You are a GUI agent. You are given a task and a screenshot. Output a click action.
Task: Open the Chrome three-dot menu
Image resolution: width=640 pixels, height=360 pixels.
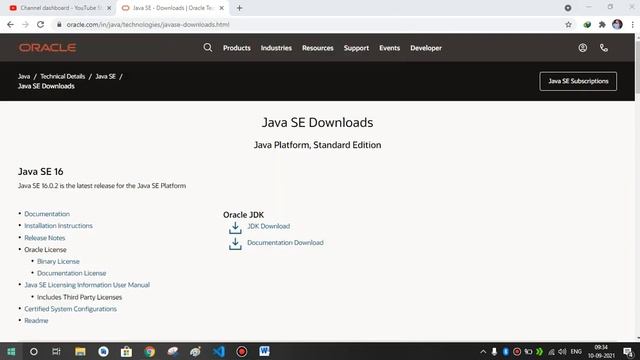[632, 24]
